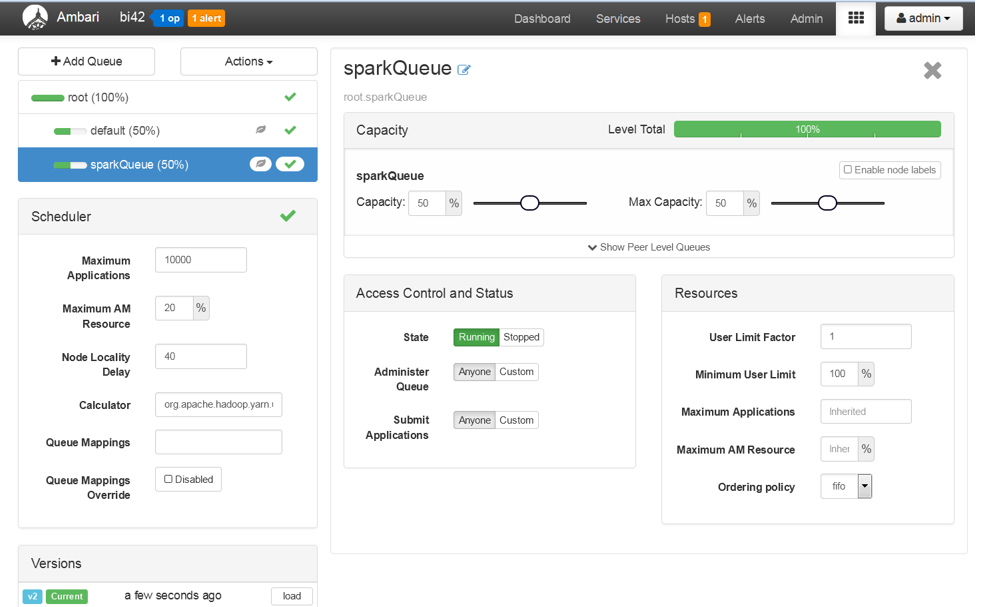Open the Ordering policy fifo dropdown

(x=847, y=486)
